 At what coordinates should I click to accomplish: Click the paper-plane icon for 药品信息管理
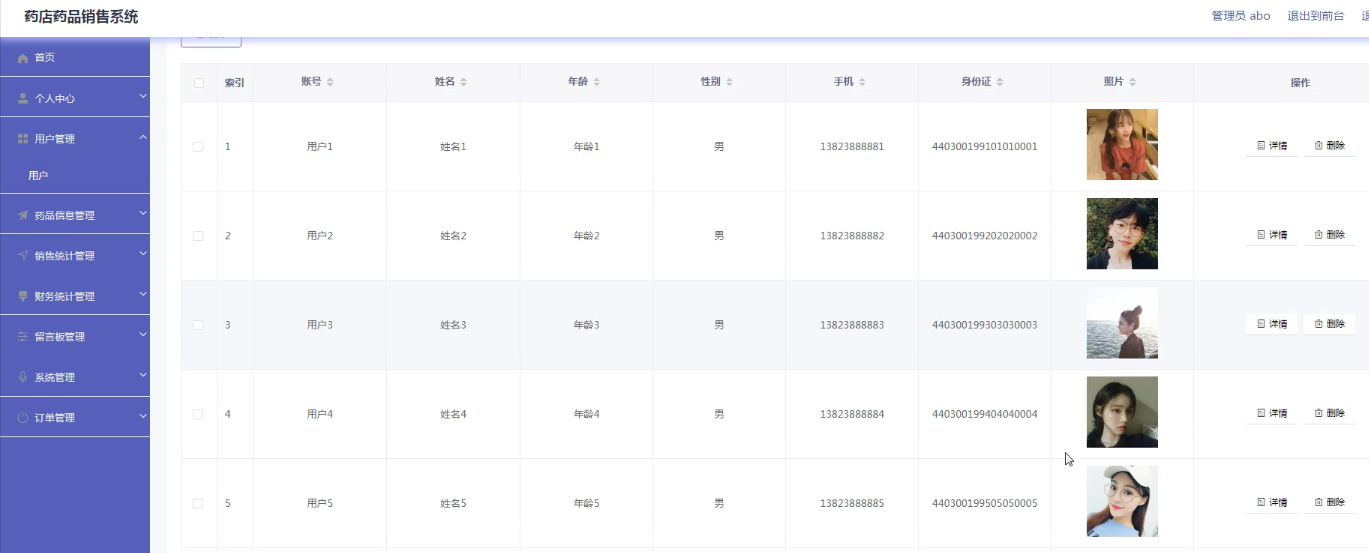[23, 215]
